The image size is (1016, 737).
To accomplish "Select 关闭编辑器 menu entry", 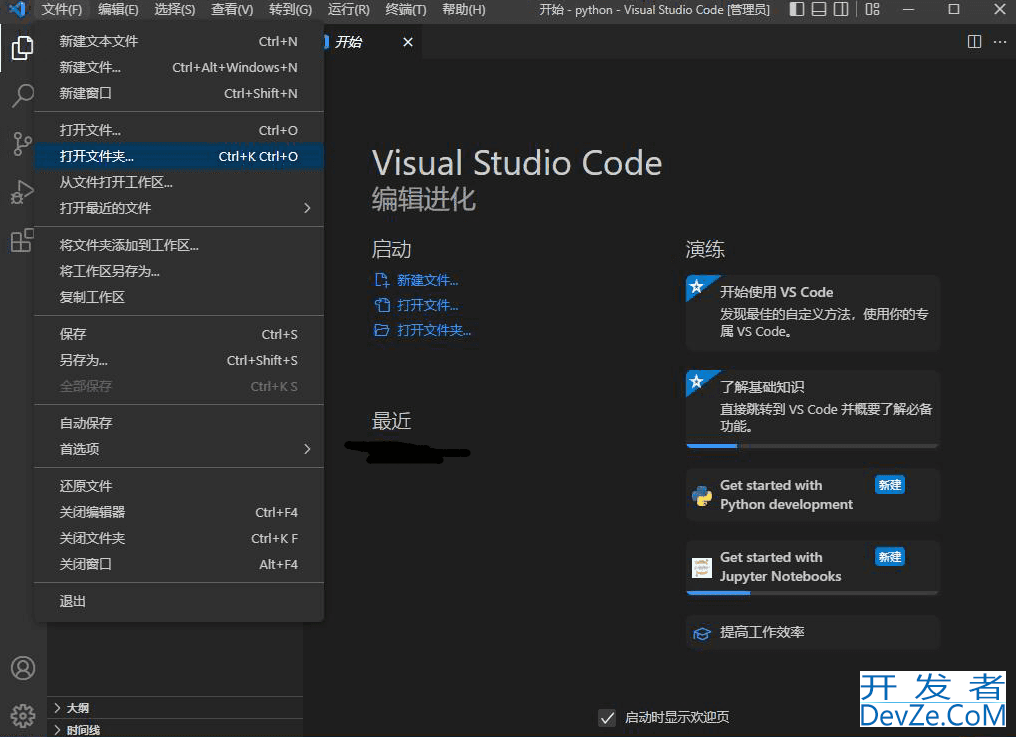I will point(179,512).
